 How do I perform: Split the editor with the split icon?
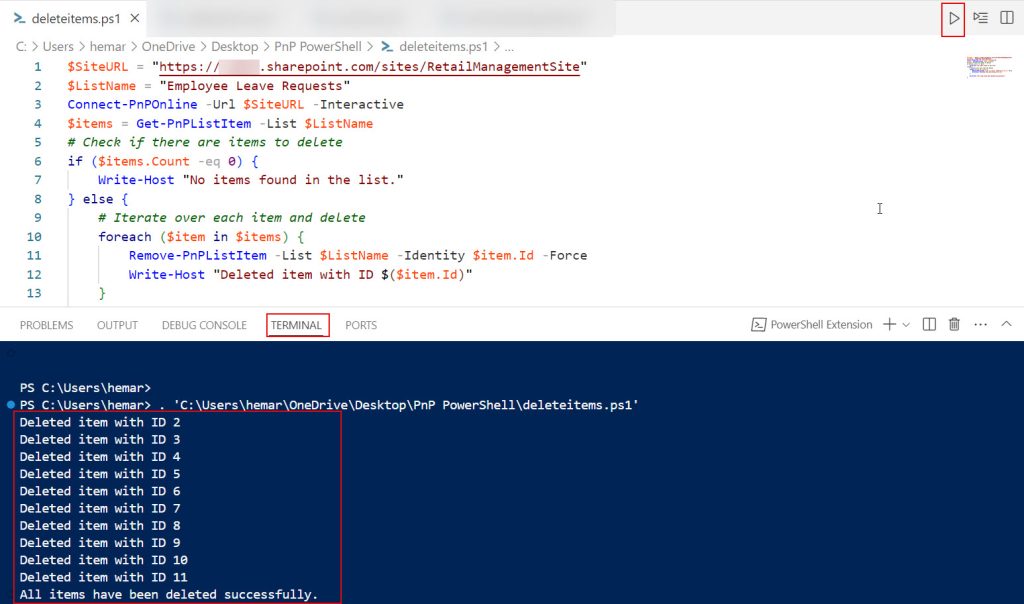(1007, 18)
